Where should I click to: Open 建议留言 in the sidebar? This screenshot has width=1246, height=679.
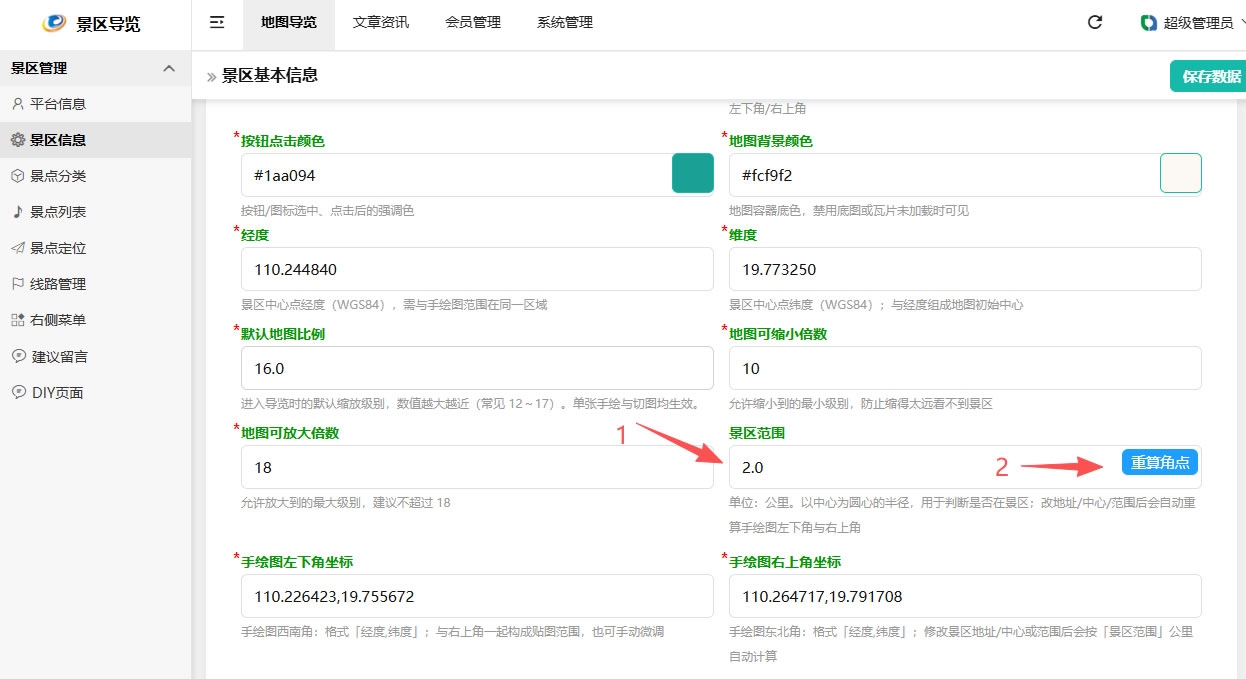pos(95,356)
